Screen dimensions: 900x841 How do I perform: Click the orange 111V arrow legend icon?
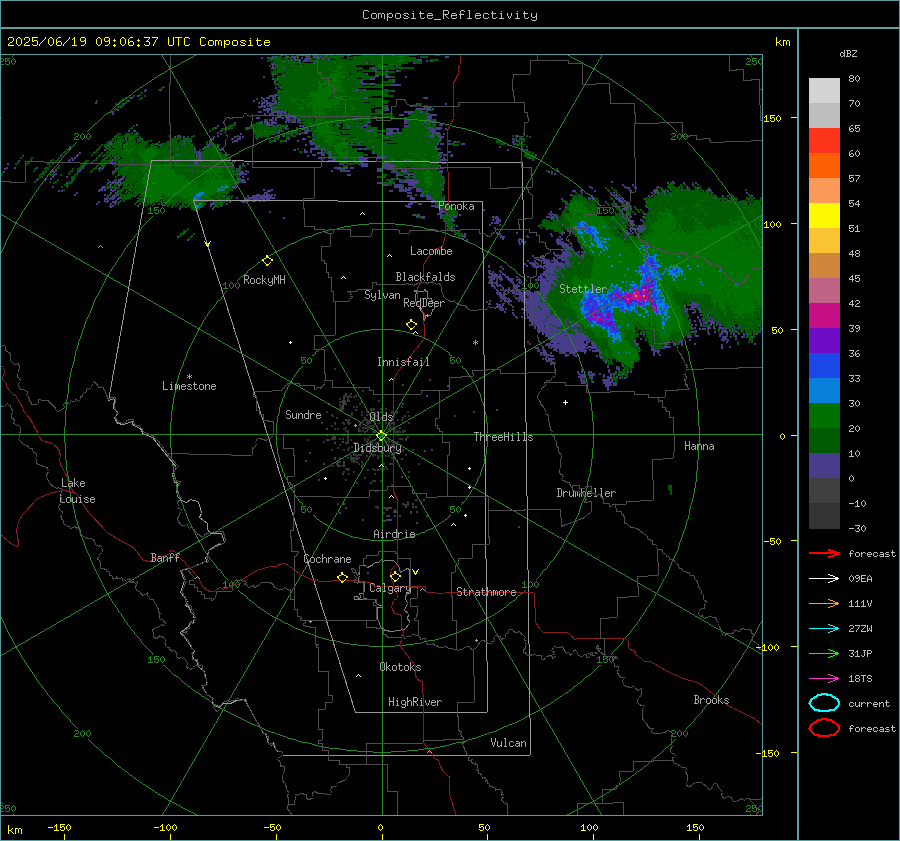click(824, 603)
